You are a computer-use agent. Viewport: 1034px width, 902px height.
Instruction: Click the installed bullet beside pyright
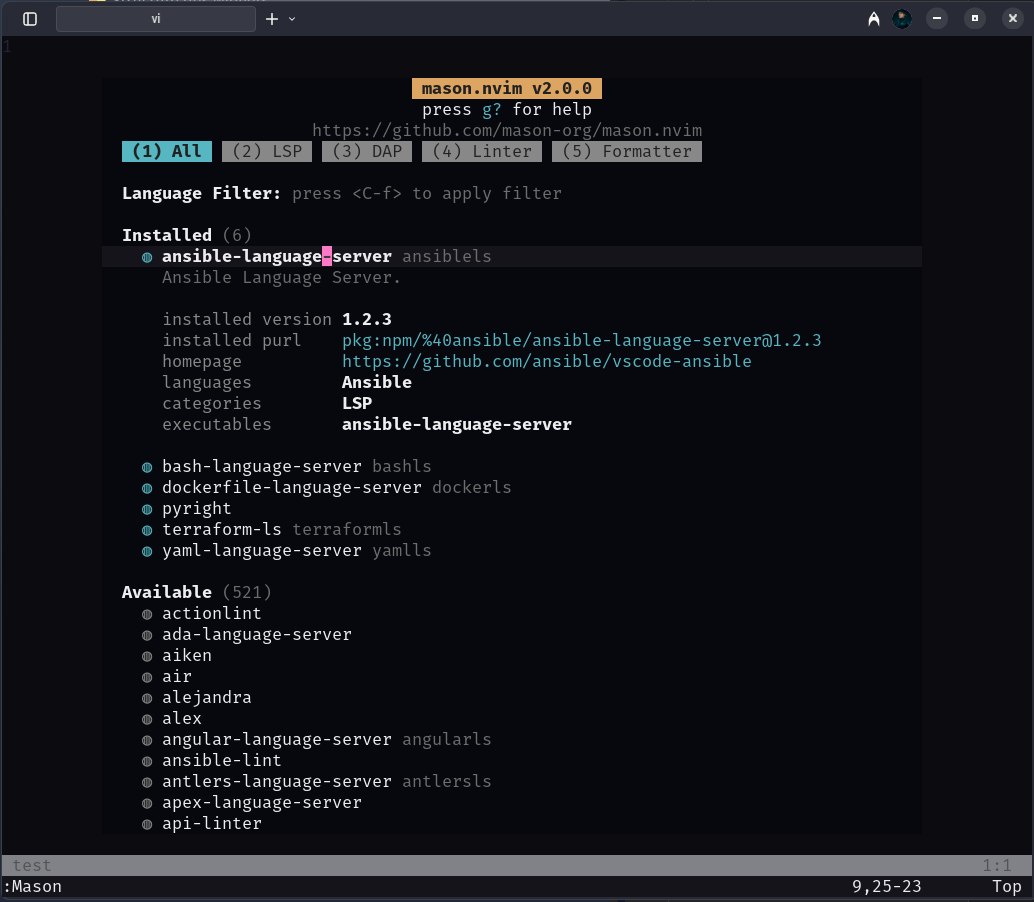[147, 509]
